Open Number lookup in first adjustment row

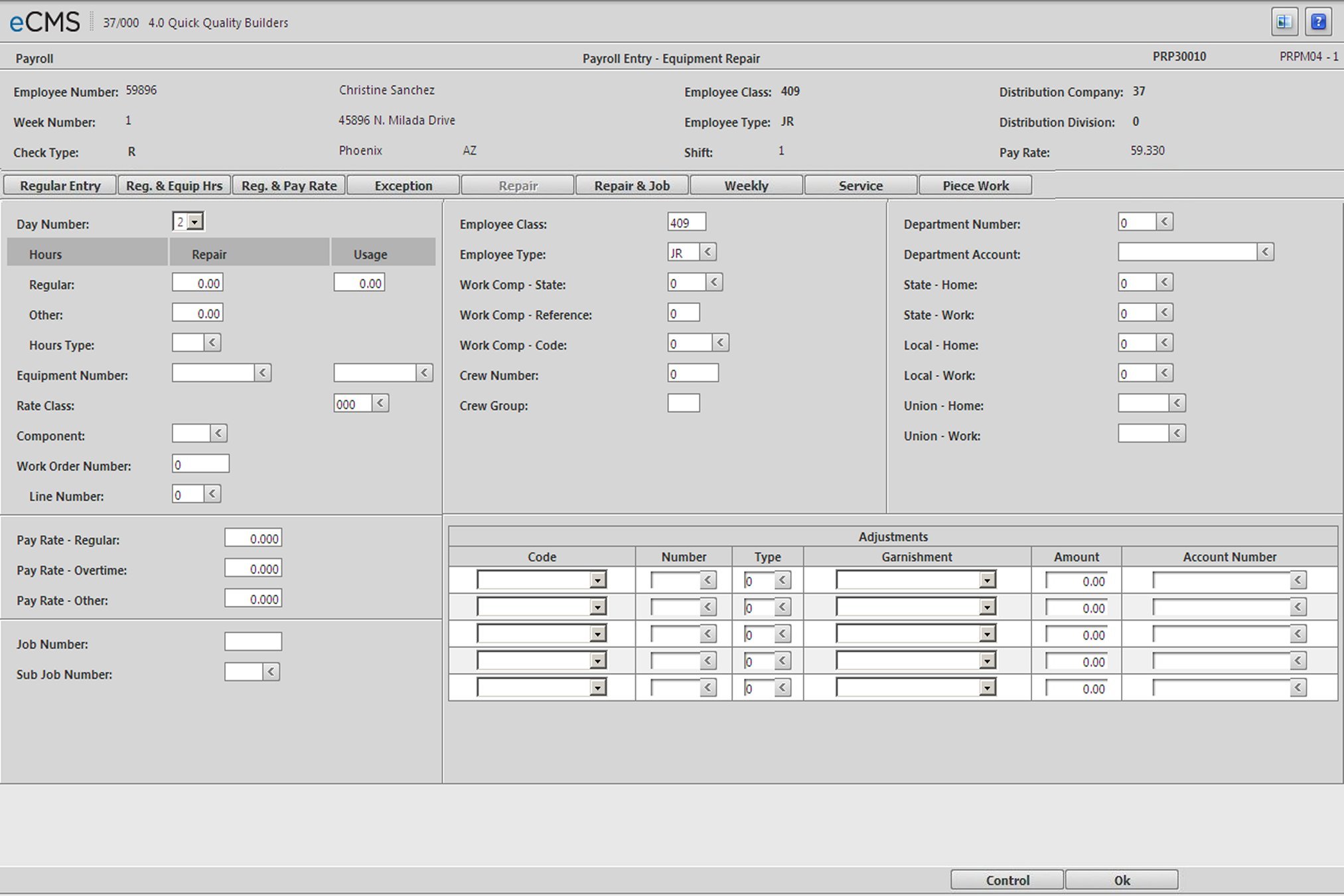tap(708, 580)
